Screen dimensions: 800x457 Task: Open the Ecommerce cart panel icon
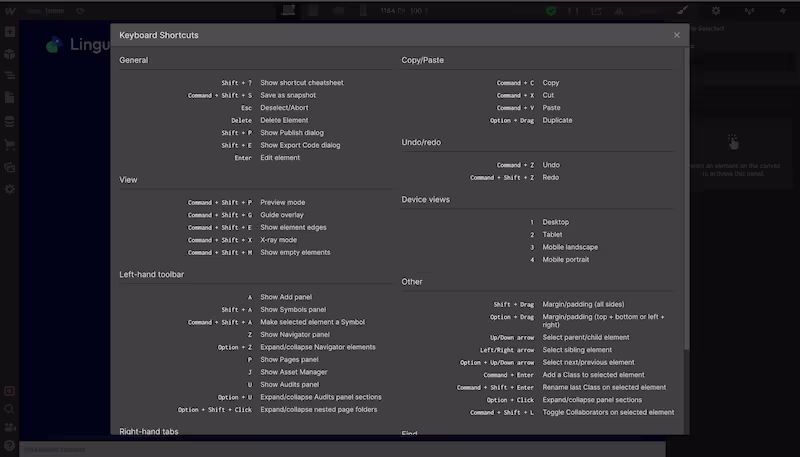point(10,145)
